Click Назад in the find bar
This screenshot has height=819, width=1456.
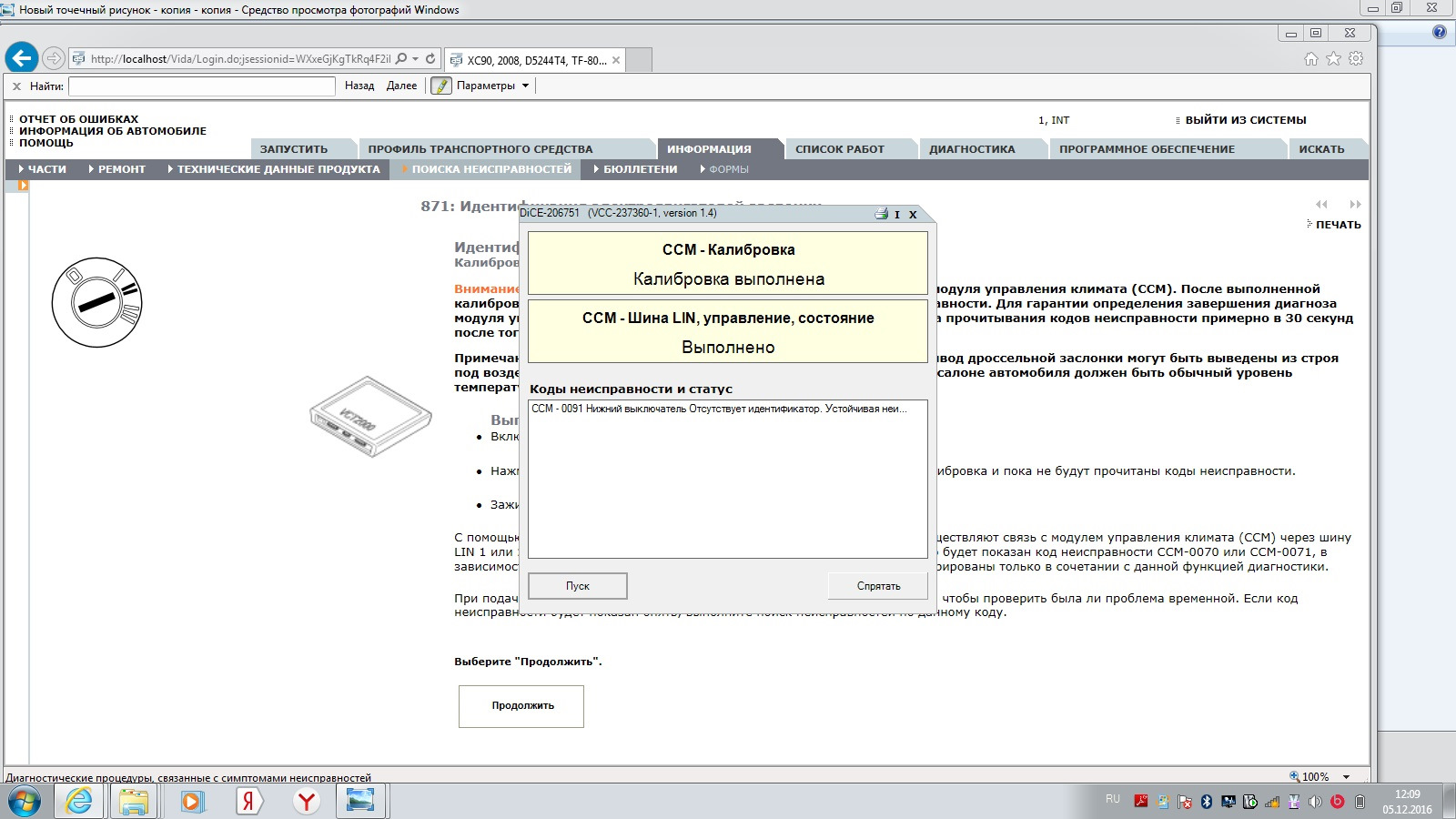coord(359,86)
